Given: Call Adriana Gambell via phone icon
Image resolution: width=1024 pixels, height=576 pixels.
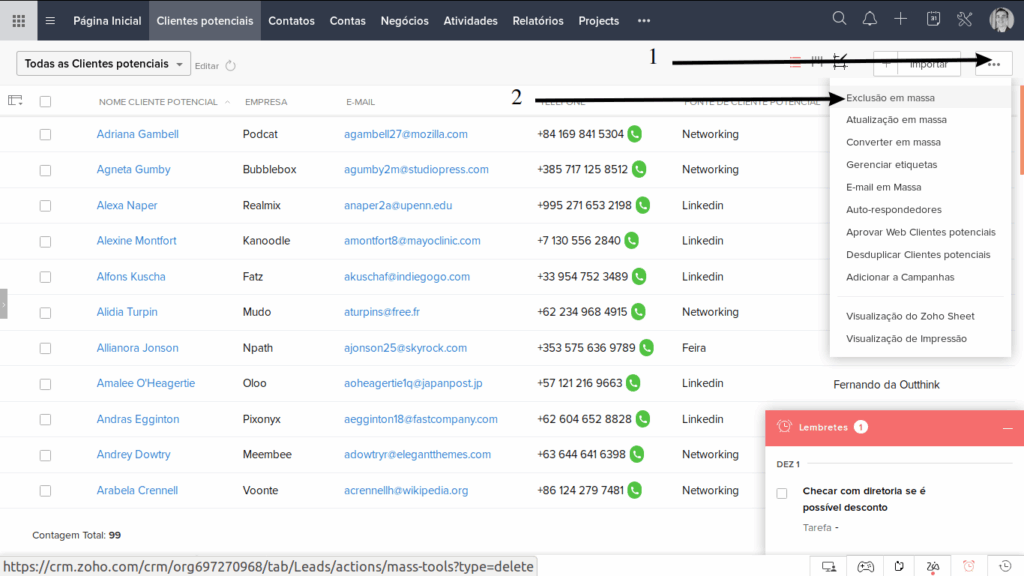Looking at the screenshot, I should pos(635,134).
